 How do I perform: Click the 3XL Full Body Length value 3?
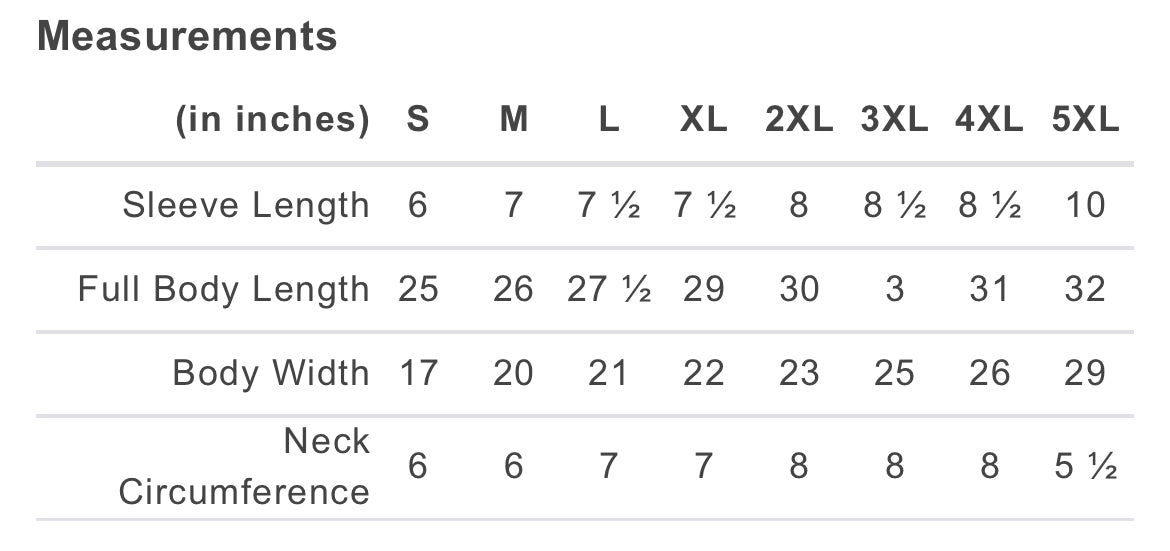pyautogui.click(x=894, y=289)
